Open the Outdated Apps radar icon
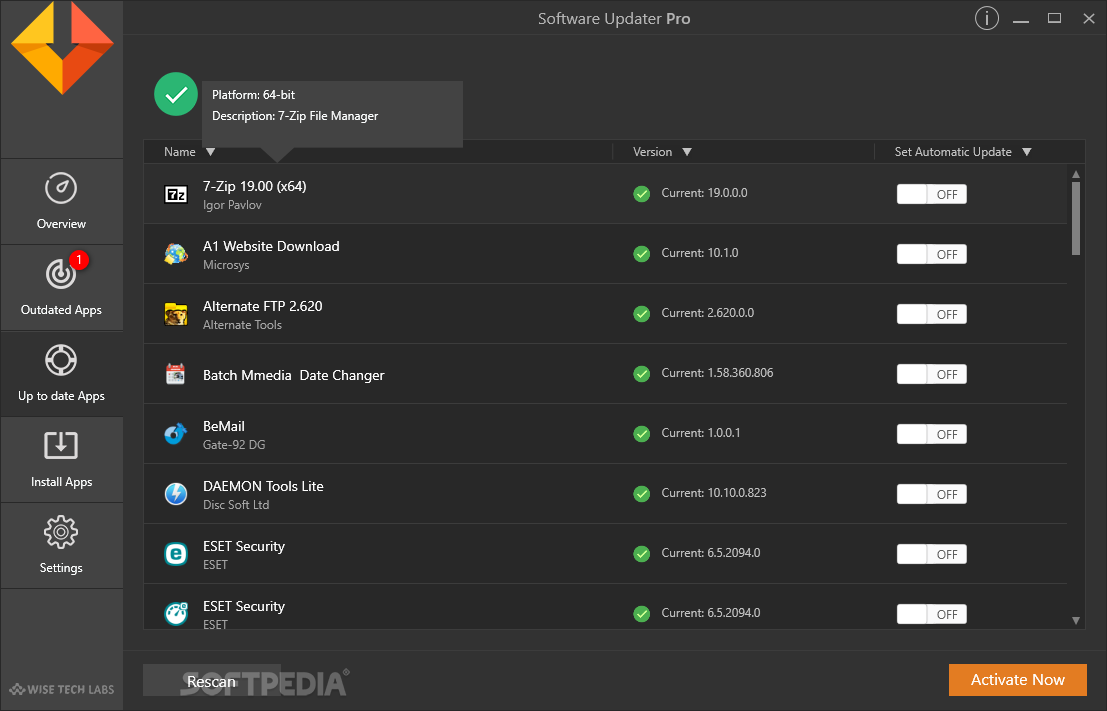1107x711 pixels. (x=61, y=274)
